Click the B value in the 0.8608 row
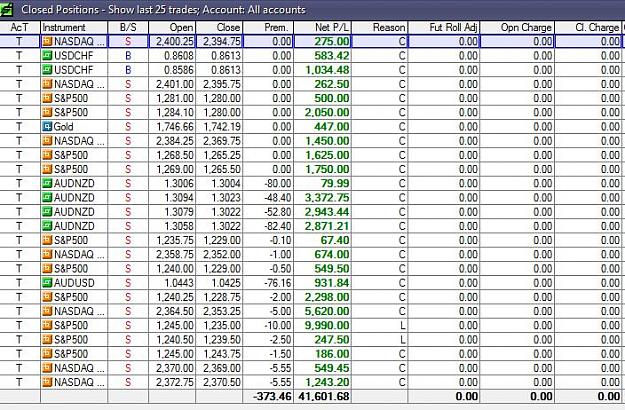 click(x=128, y=55)
